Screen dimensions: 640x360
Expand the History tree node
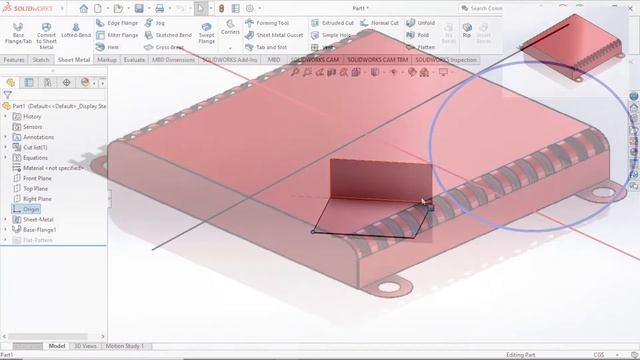5,117
